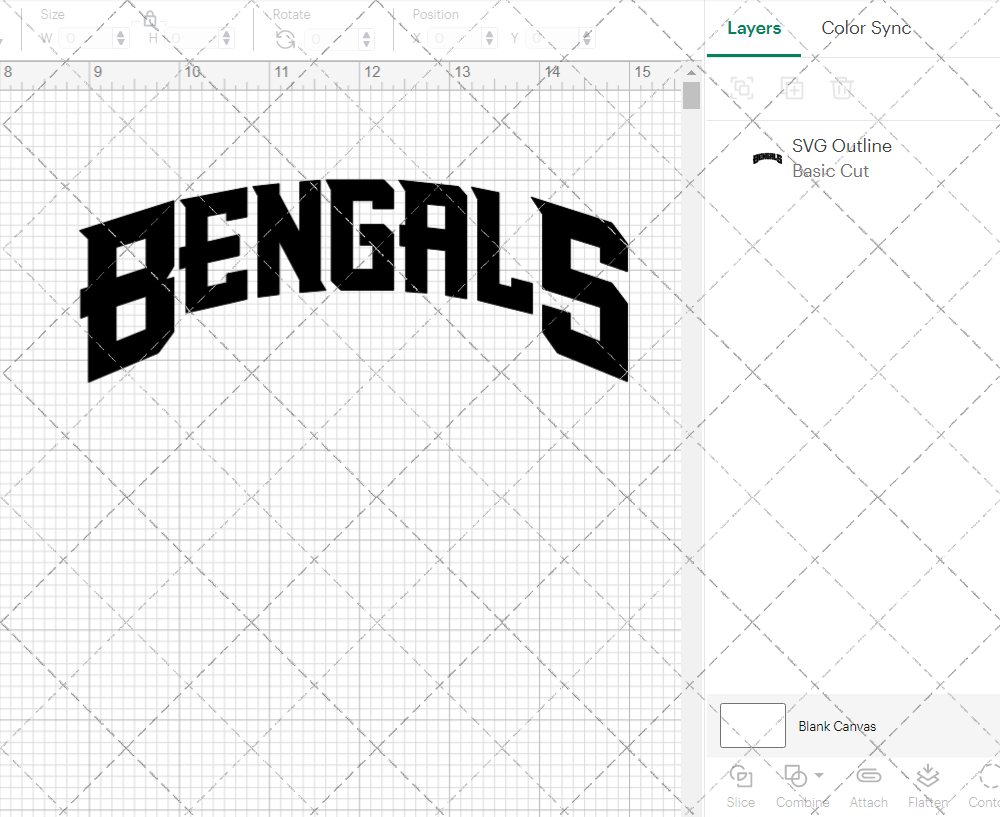Expand the Combine dropdown arrow
This screenshot has height=817, width=1000.
pos(819,776)
